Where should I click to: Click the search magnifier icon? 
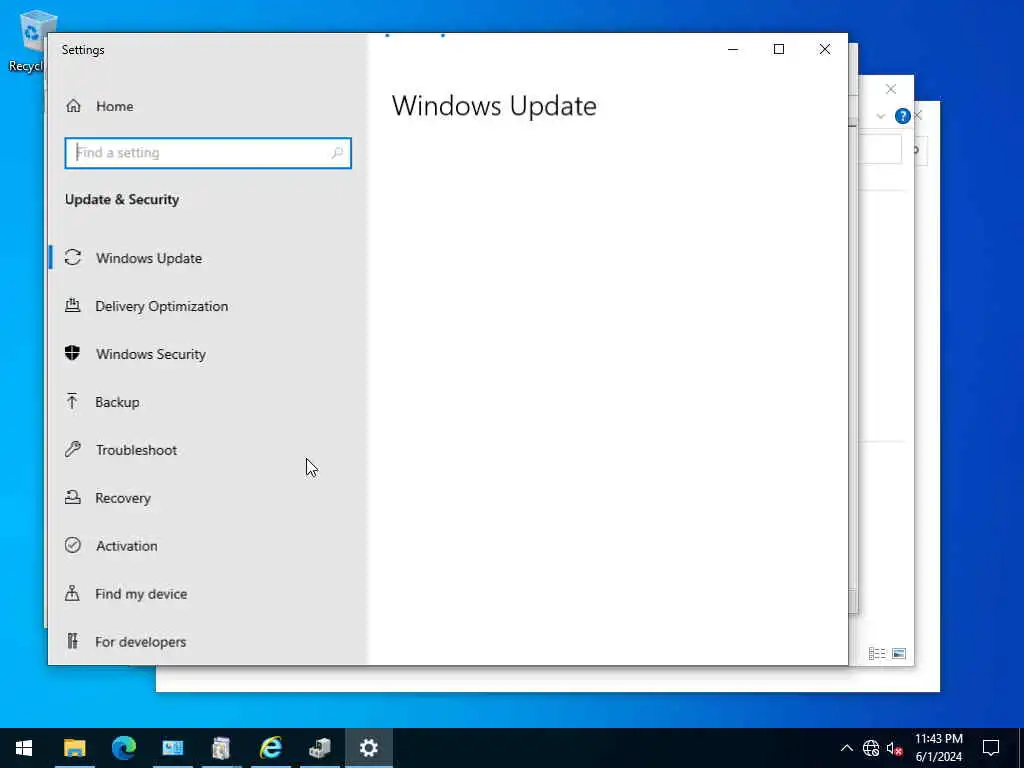click(337, 153)
